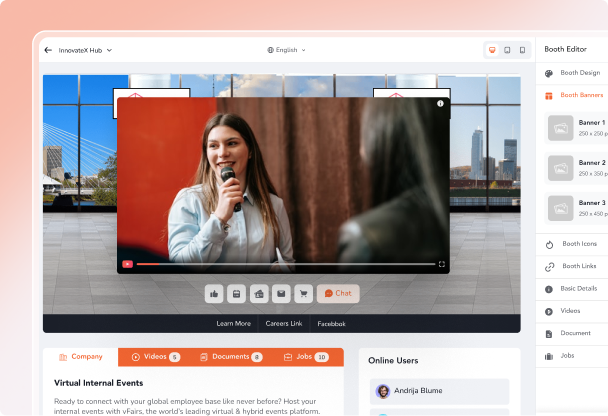Click the Company tab building icon
This screenshot has height=416, width=608.
[x=63, y=357]
